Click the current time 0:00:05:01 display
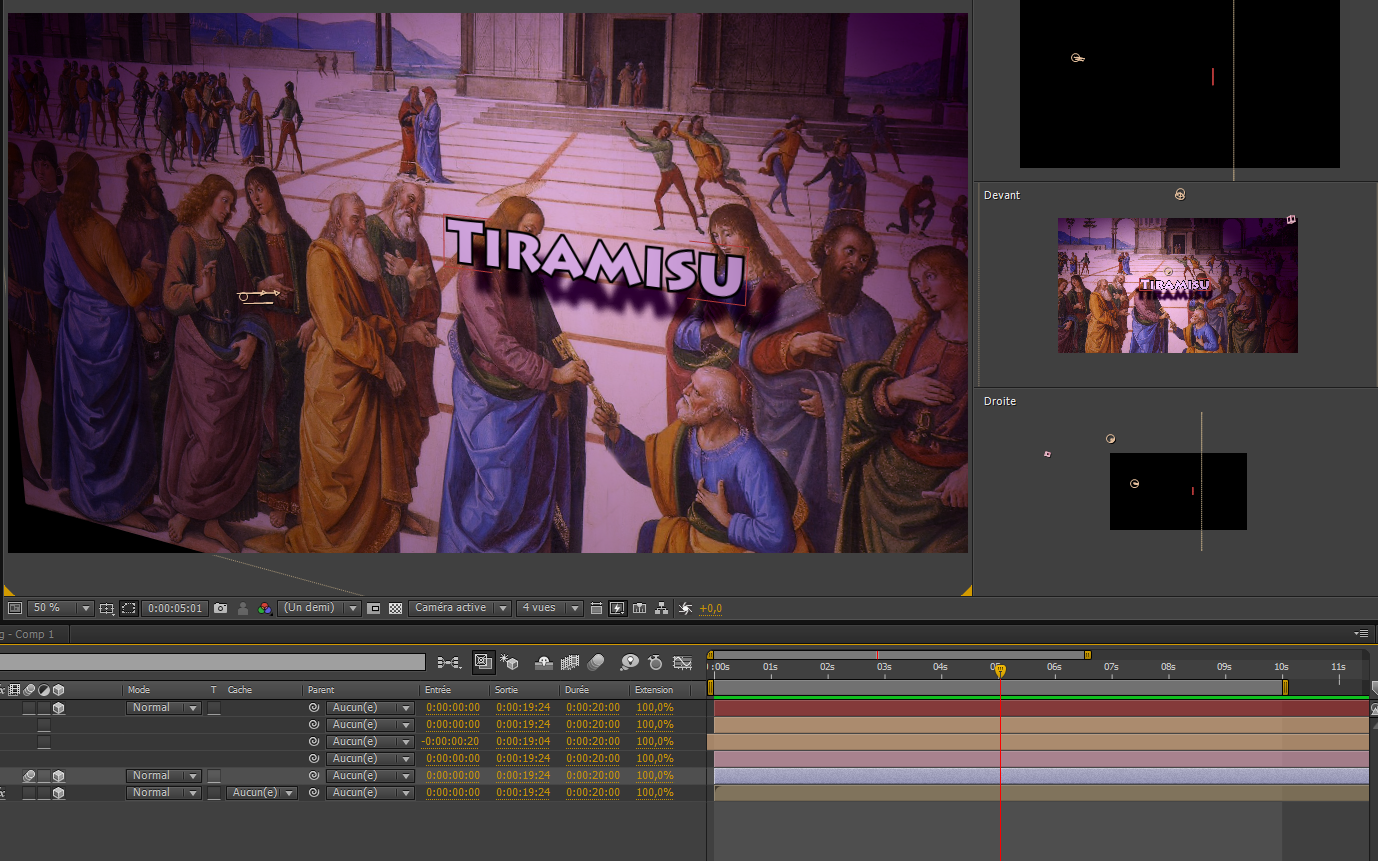The height and width of the screenshot is (861, 1378). pos(175,608)
